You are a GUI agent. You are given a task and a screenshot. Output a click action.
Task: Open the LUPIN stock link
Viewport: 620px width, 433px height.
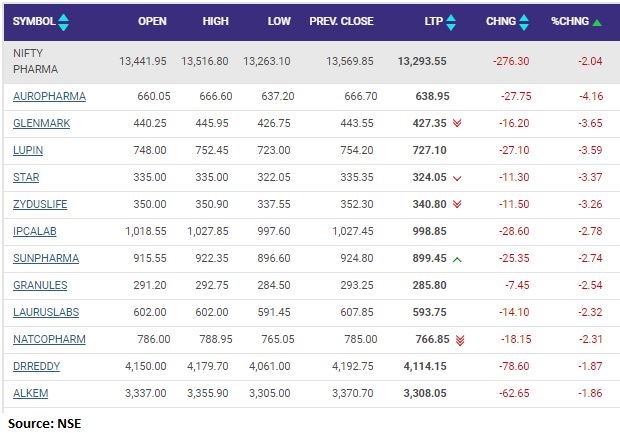click(28, 151)
